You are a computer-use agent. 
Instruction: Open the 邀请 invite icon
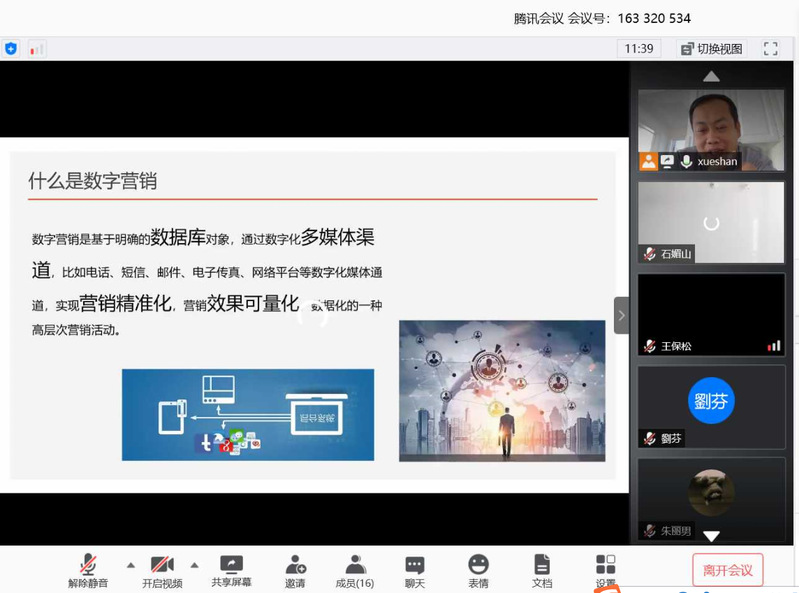(x=295, y=570)
